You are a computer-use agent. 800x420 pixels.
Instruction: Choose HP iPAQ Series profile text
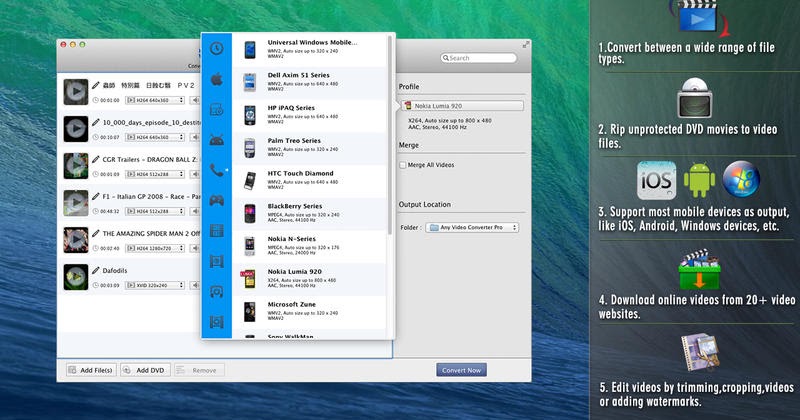(291, 108)
